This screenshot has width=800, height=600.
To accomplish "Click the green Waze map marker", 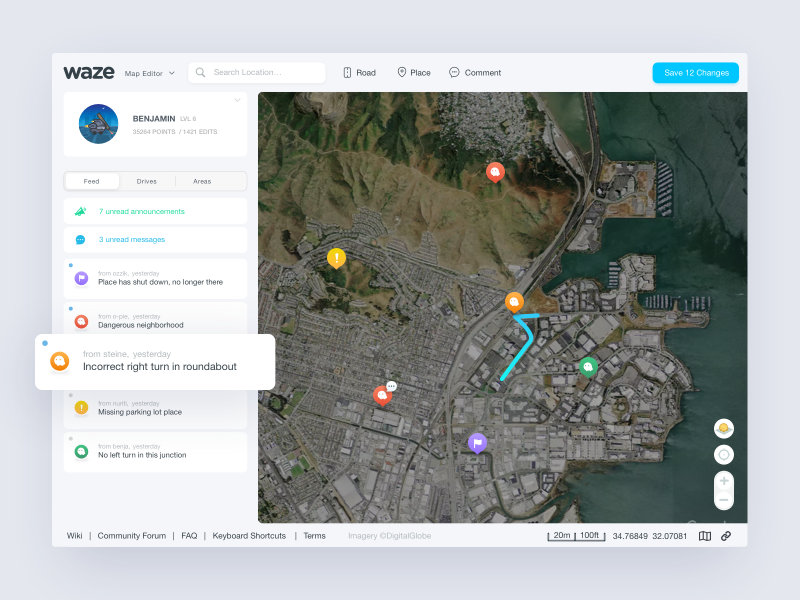I will tap(589, 366).
